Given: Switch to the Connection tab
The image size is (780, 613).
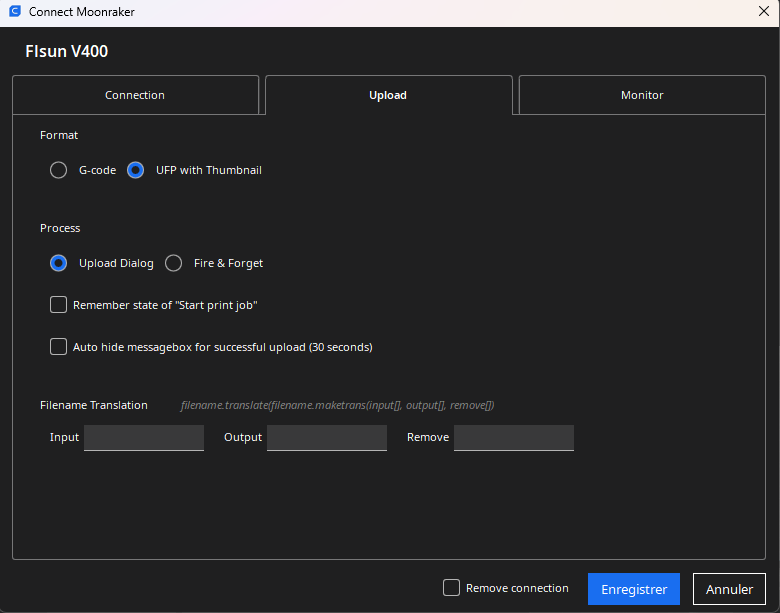Looking at the screenshot, I should click(x=135, y=95).
